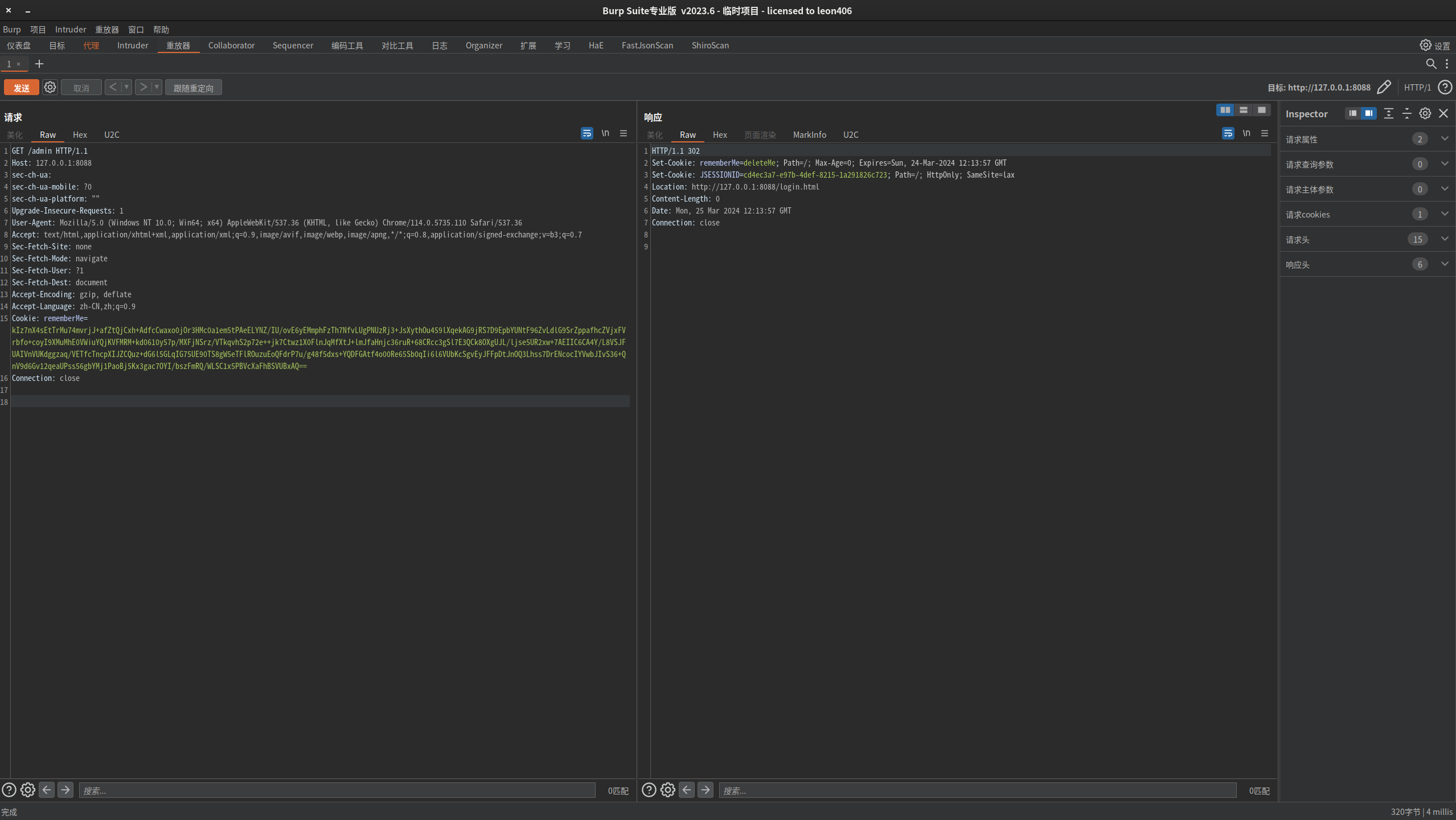
Task: Click the Location header login.html URL
Action: pos(756,187)
